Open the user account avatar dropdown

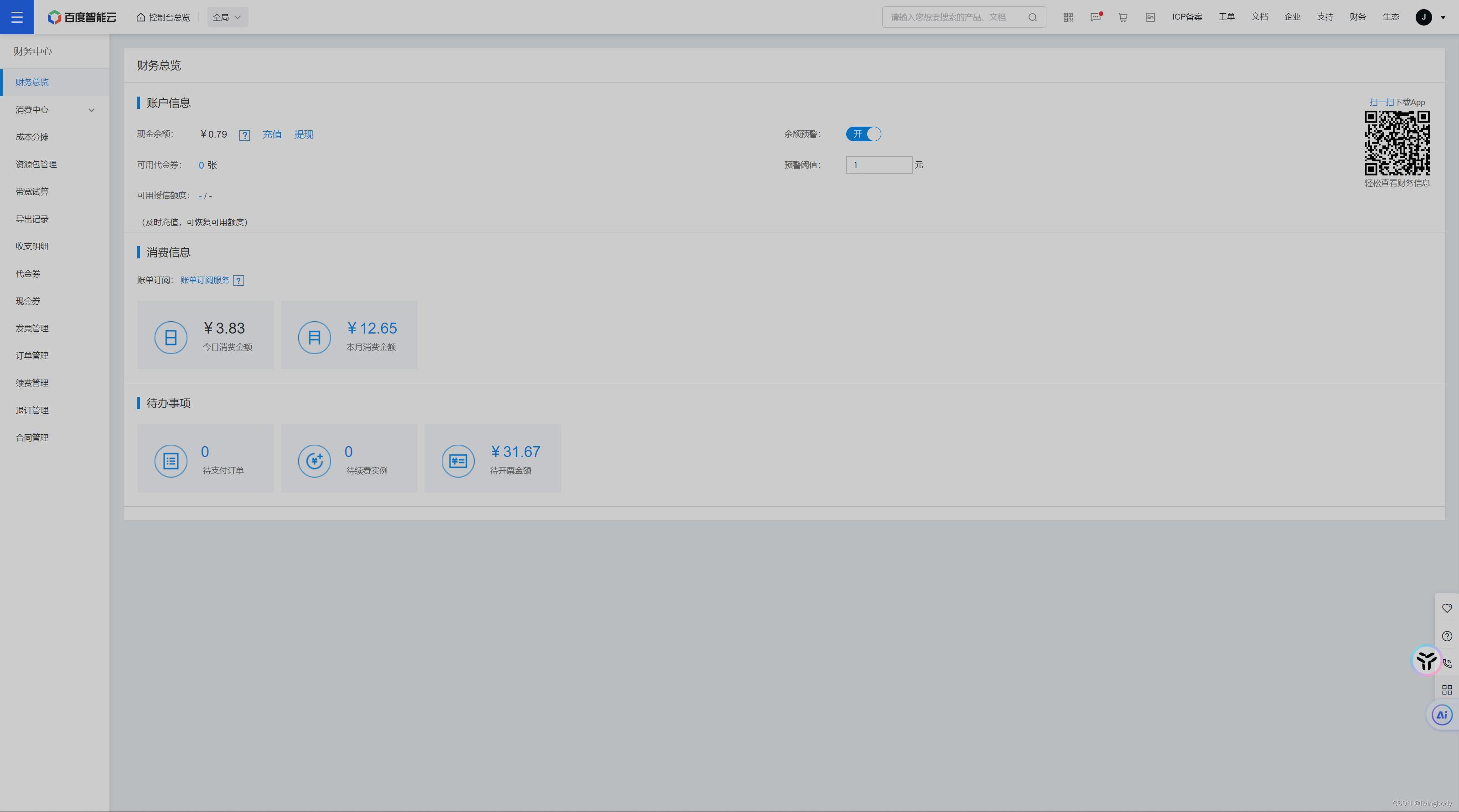tap(1430, 17)
